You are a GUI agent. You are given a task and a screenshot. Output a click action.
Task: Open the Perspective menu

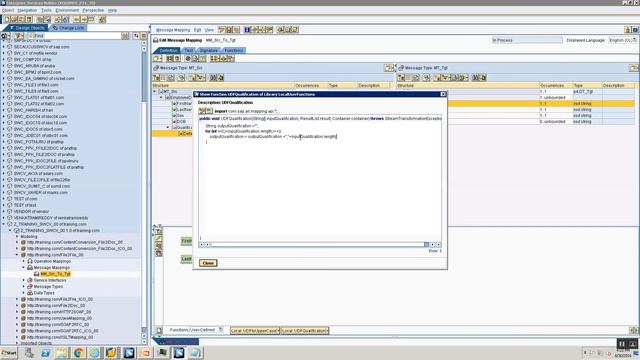[93, 10]
